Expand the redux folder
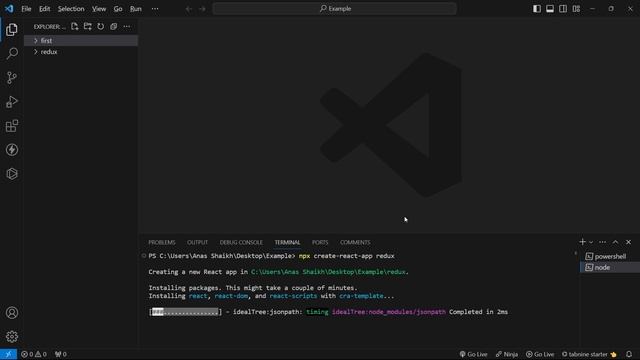Viewport: 640px width, 360px height. pyautogui.click(x=81, y=52)
